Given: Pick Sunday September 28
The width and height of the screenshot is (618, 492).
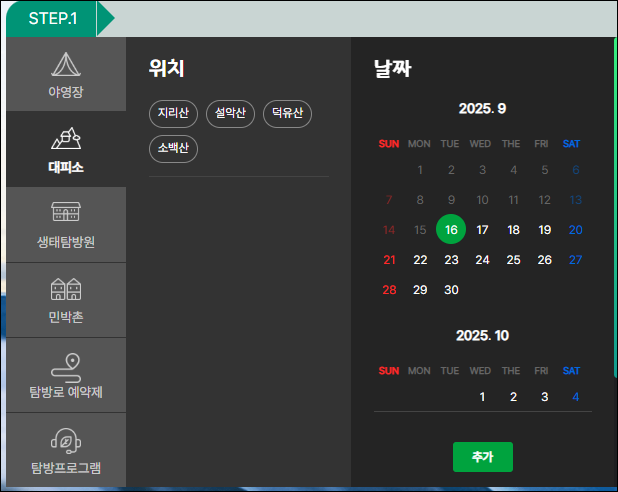Looking at the screenshot, I should pos(389,290).
